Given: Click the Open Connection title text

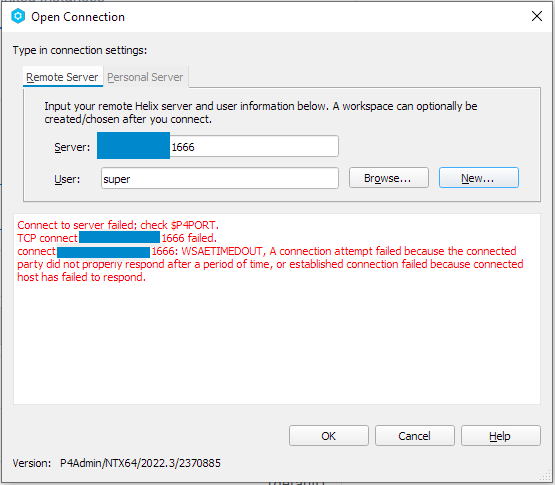Looking at the screenshot, I should 78,17.
